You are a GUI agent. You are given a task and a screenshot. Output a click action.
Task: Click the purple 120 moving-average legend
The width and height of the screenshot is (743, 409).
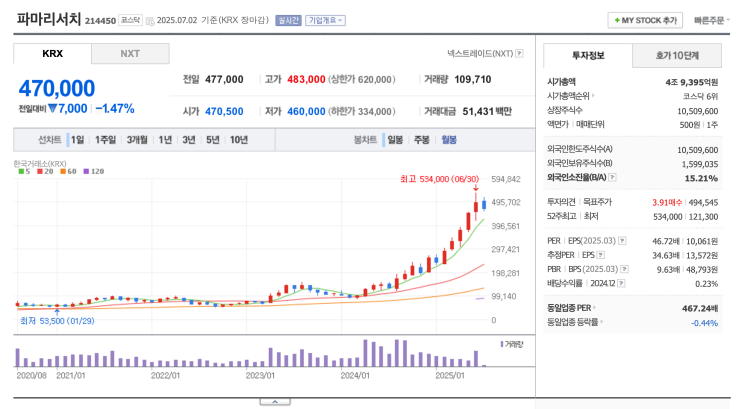click(x=93, y=172)
